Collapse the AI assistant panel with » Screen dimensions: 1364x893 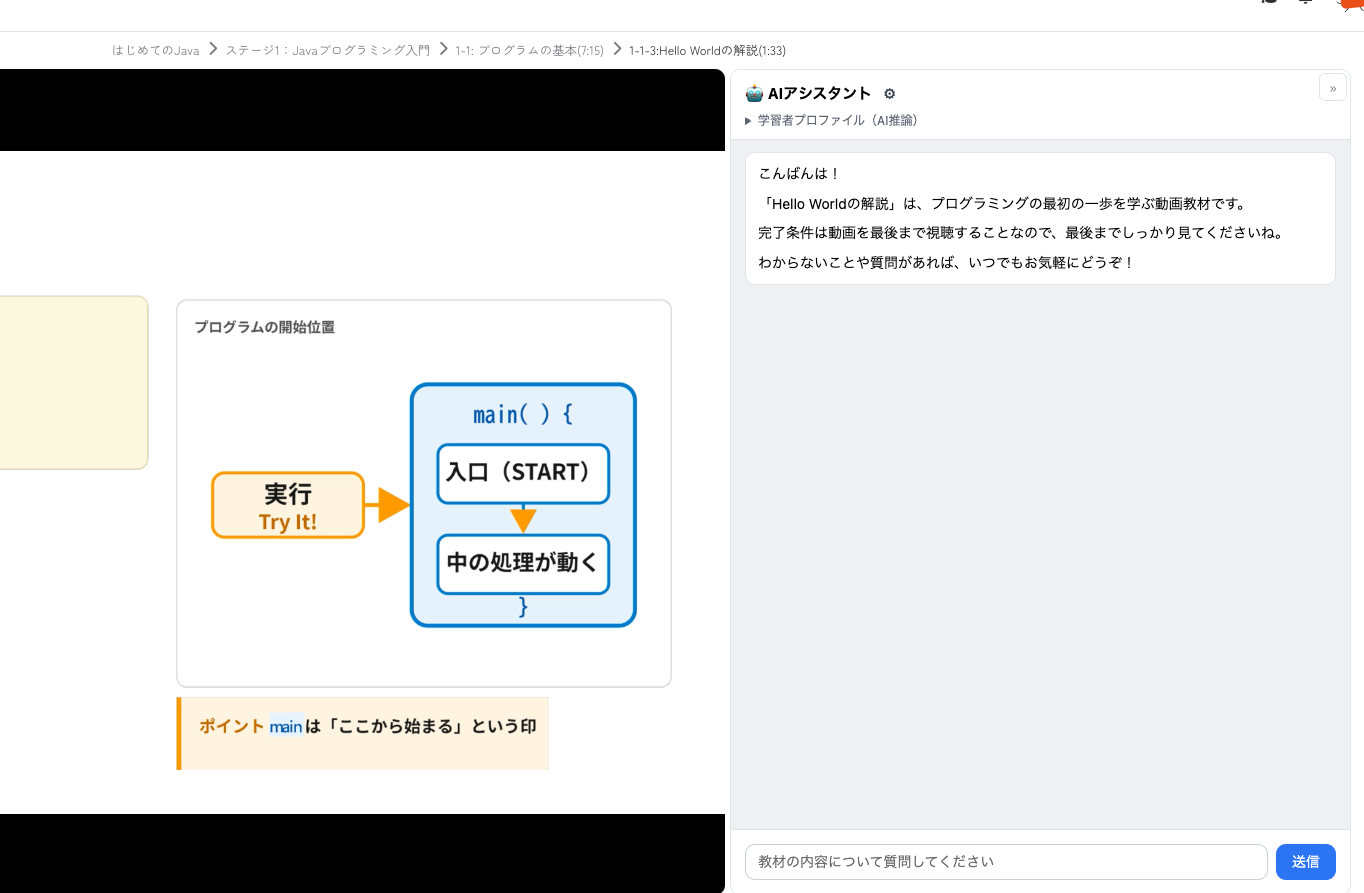[1333, 88]
